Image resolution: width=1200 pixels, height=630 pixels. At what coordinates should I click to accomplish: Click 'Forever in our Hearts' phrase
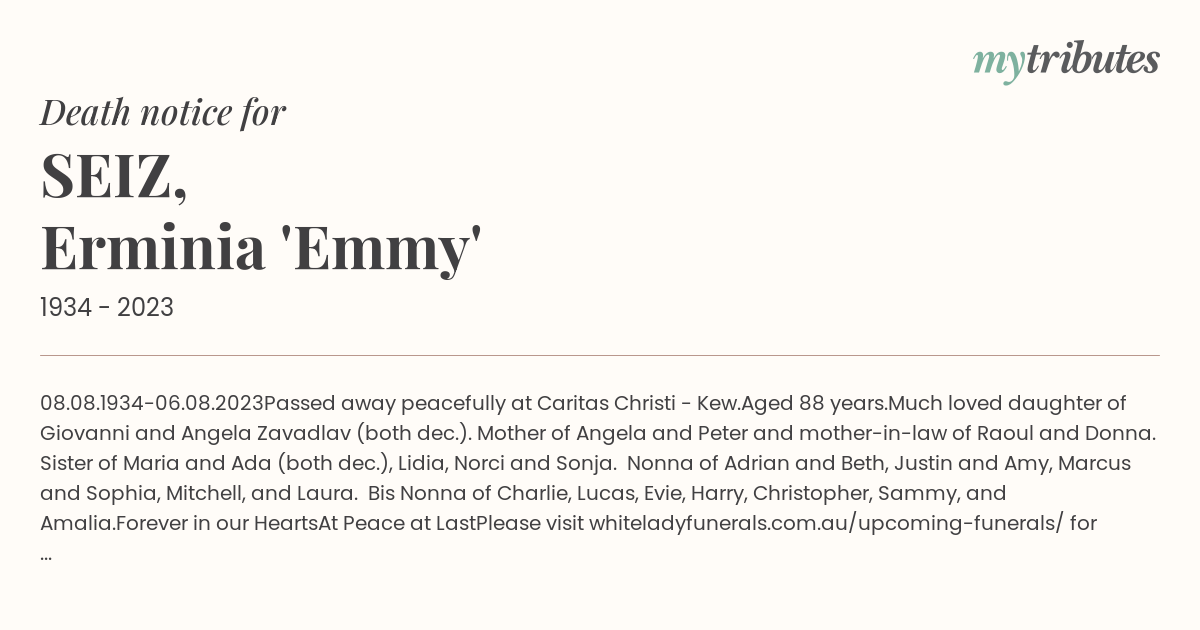coord(216,523)
